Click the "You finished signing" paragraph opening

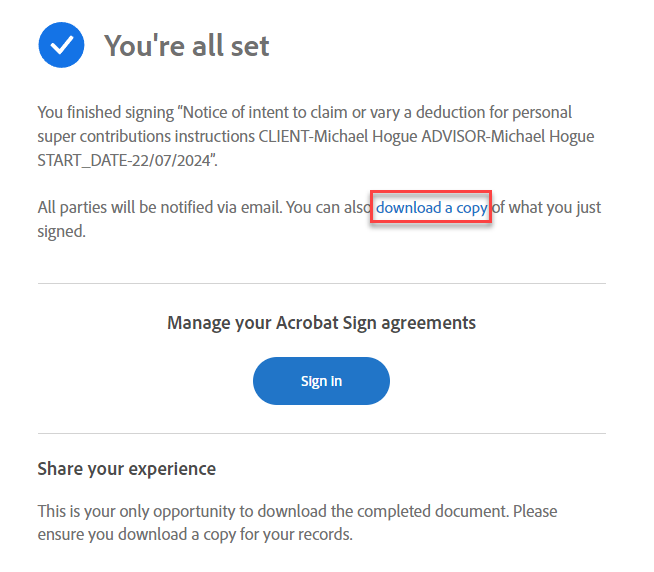pyautogui.click(x=106, y=113)
